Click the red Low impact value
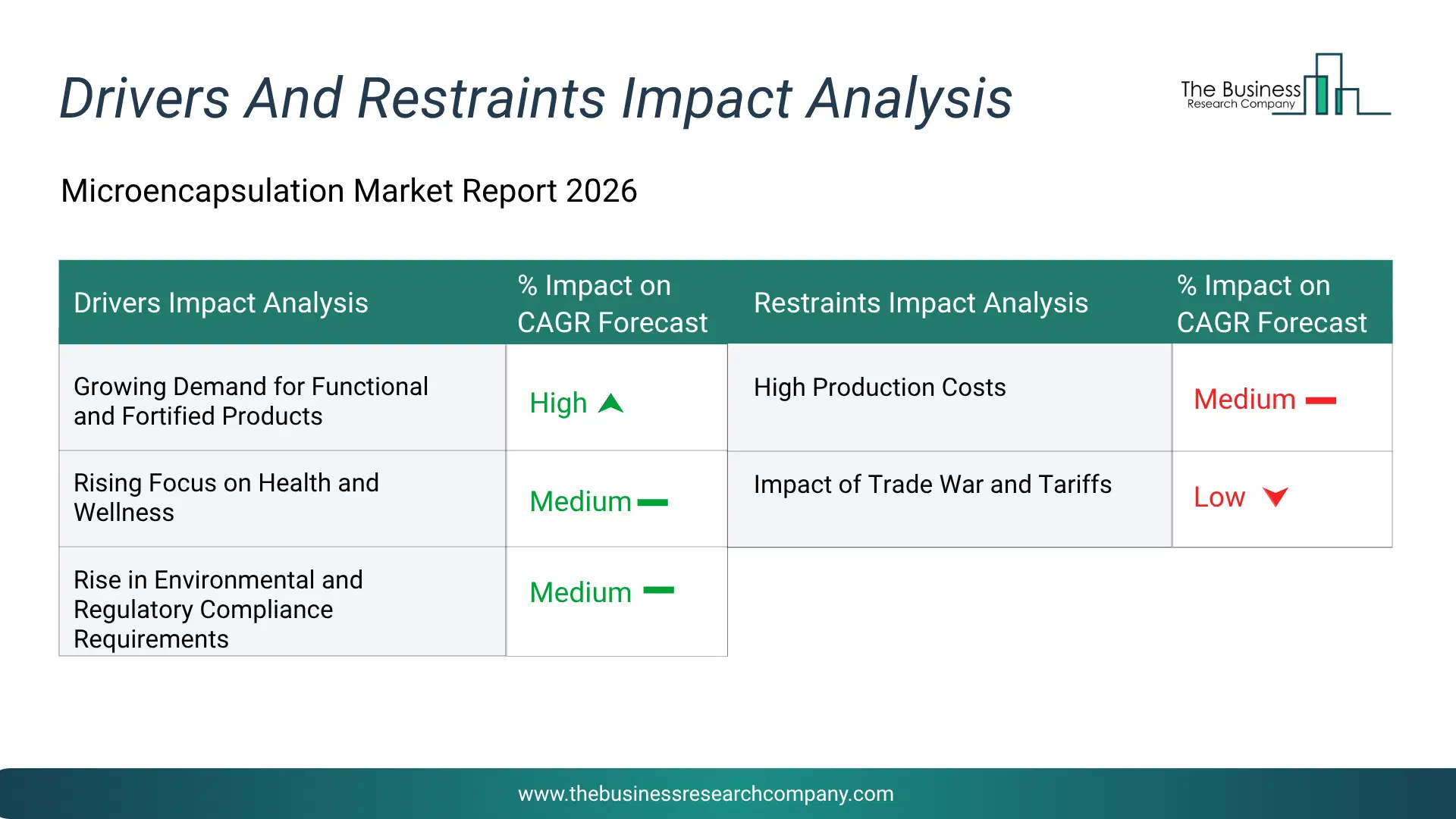Screen dimensions: 1456x819 click(1219, 497)
